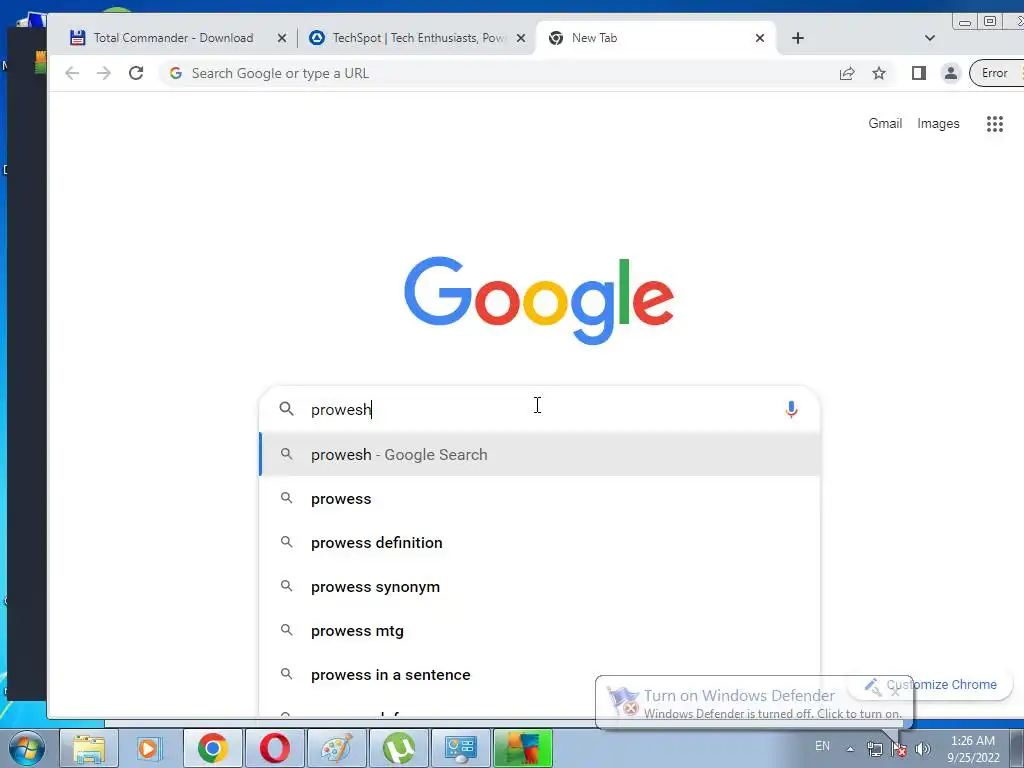The width and height of the screenshot is (1024, 768).
Task: Close the TechSpot tab
Action: pyautogui.click(x=520, y=38)
